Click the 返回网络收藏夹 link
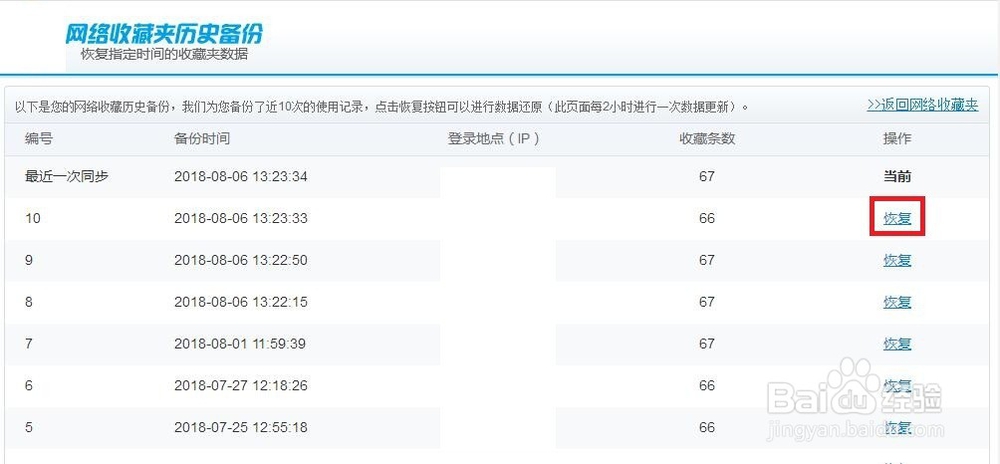The width and height of the screenshot is (1000, 464). [922, 105]
